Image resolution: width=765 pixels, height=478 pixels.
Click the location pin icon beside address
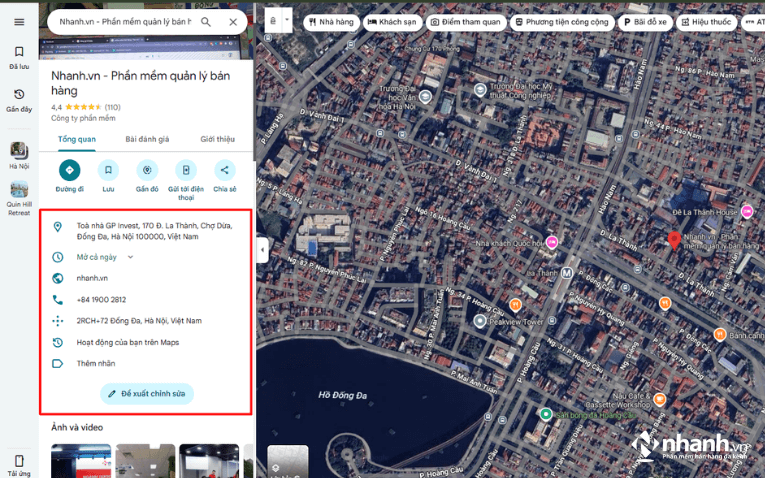(x=58, y=227)
